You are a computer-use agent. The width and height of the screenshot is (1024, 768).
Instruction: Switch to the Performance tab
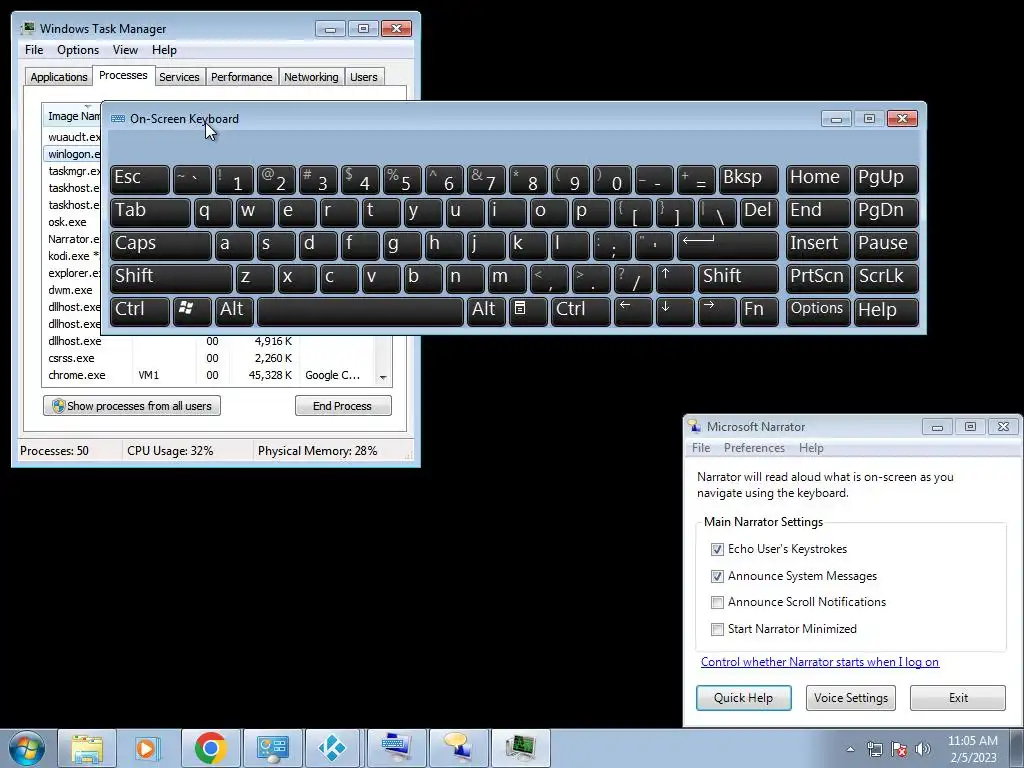click(242, 77)
